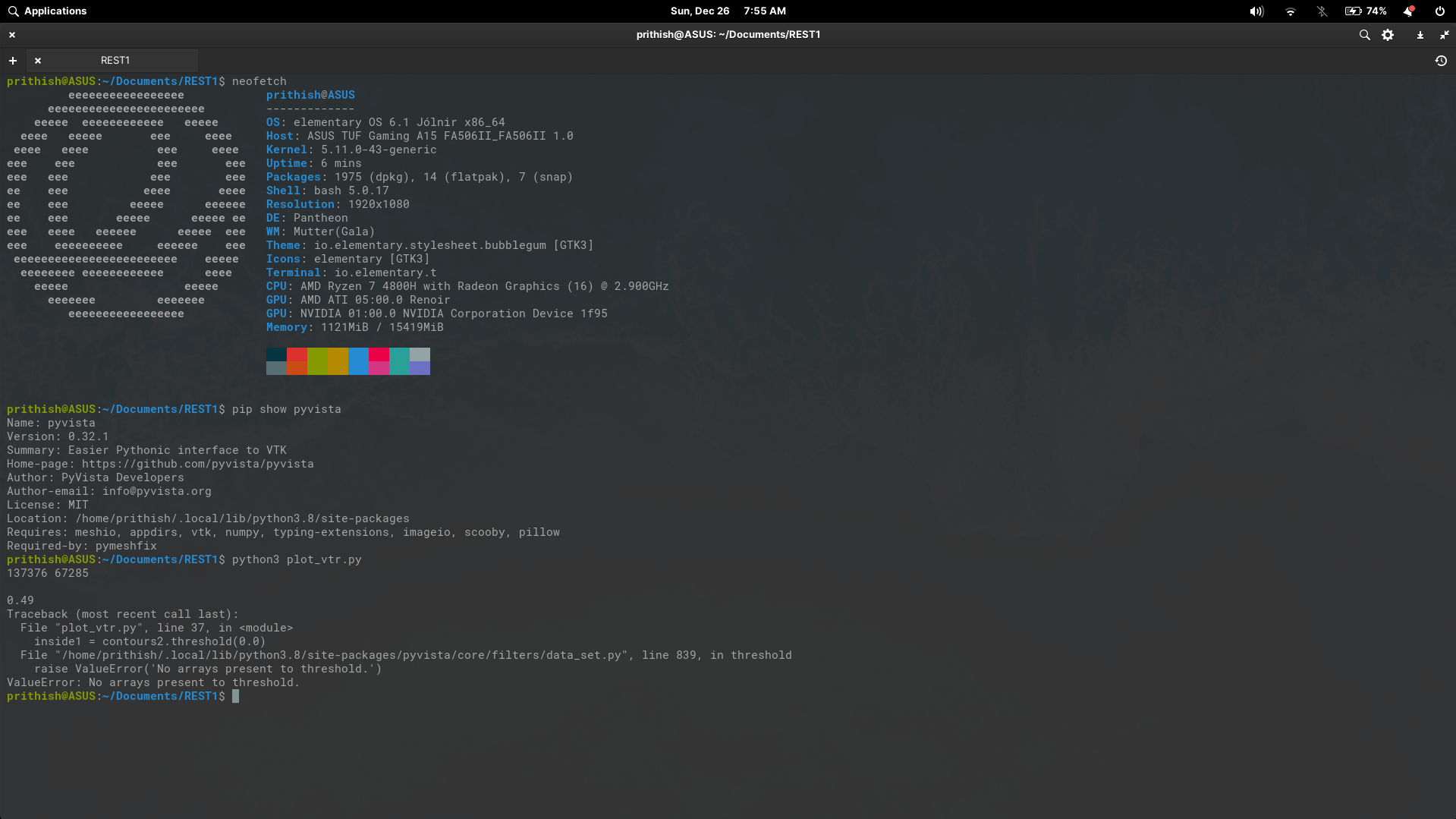Image resolution: width=1456 pixels, height=819 pixels.
Task: Click the unfullscreen icon in terminal header
Action: click(x=1446, y=35)
